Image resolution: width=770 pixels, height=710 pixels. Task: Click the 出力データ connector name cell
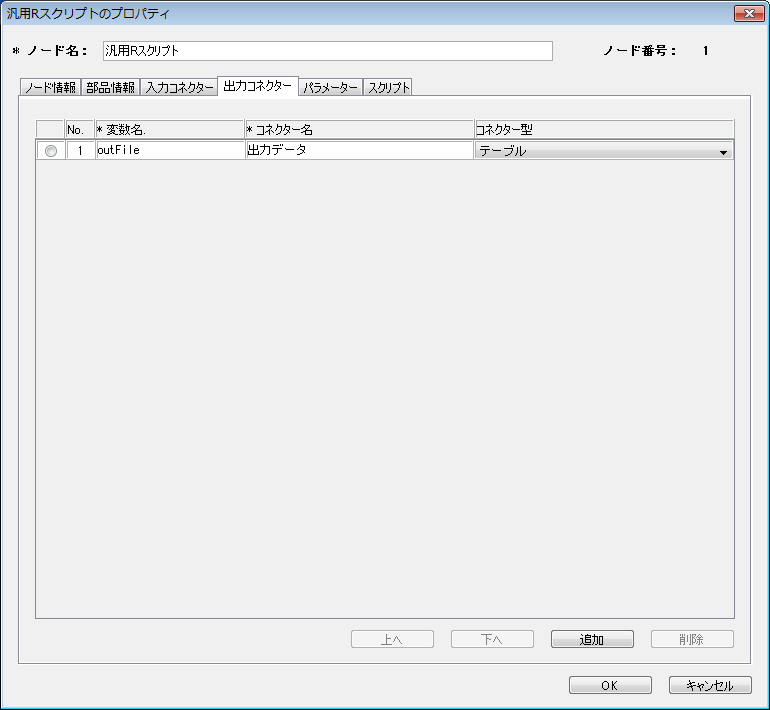click(x=358, y=151)
